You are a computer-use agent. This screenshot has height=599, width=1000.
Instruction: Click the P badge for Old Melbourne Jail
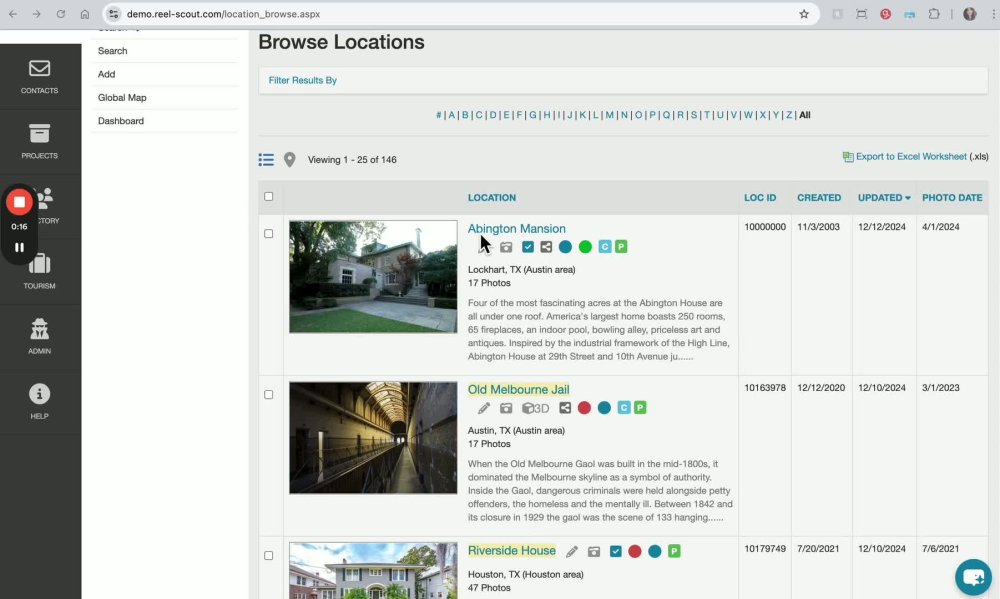(x=640, y=408)
